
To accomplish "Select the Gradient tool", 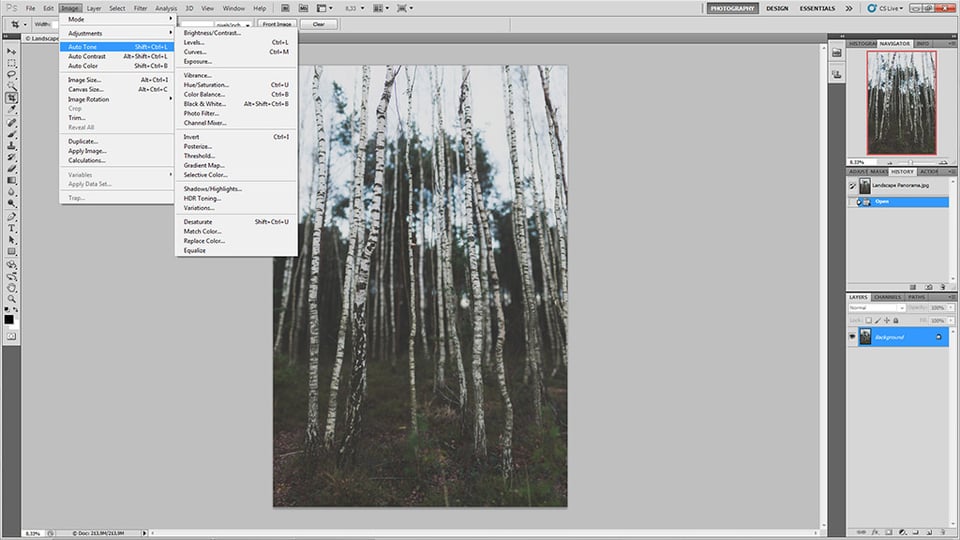I will 11,180.
